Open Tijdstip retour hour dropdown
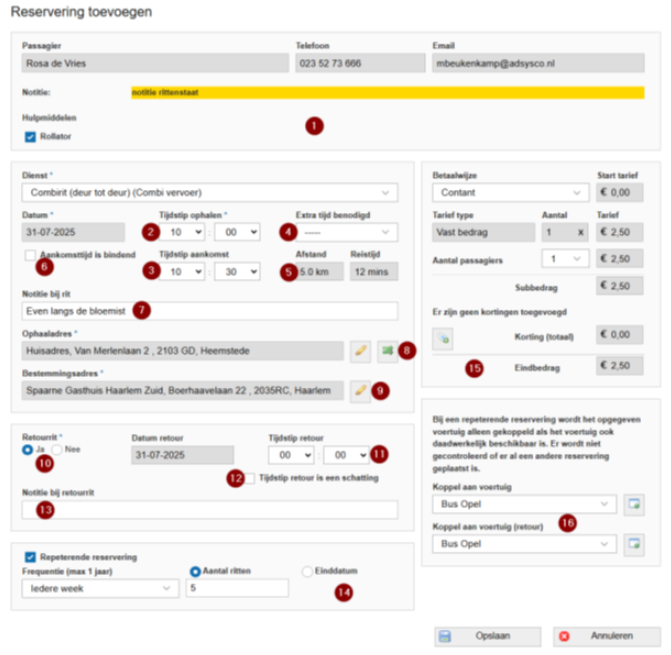Viewport: 671px width, 655px height. pos(291,455)
